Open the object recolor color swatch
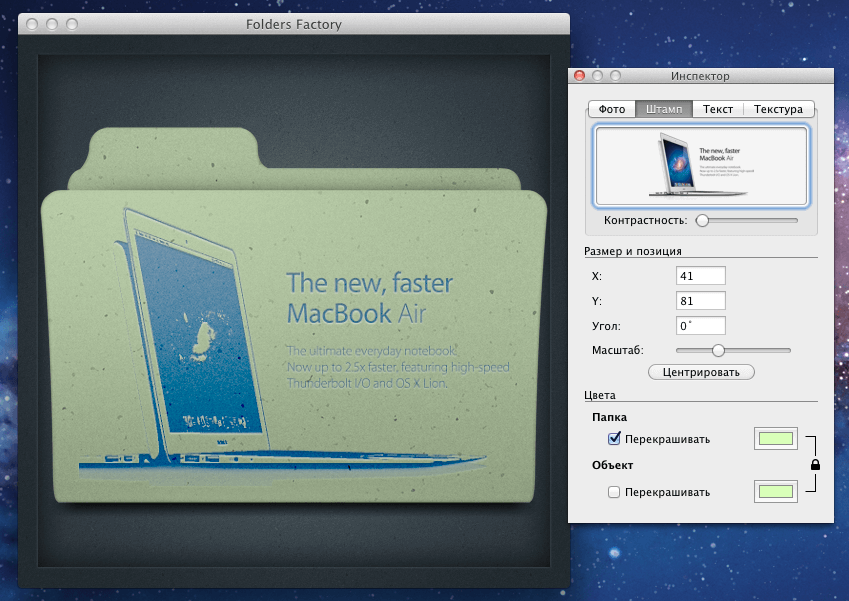 (x=775, y=491)
